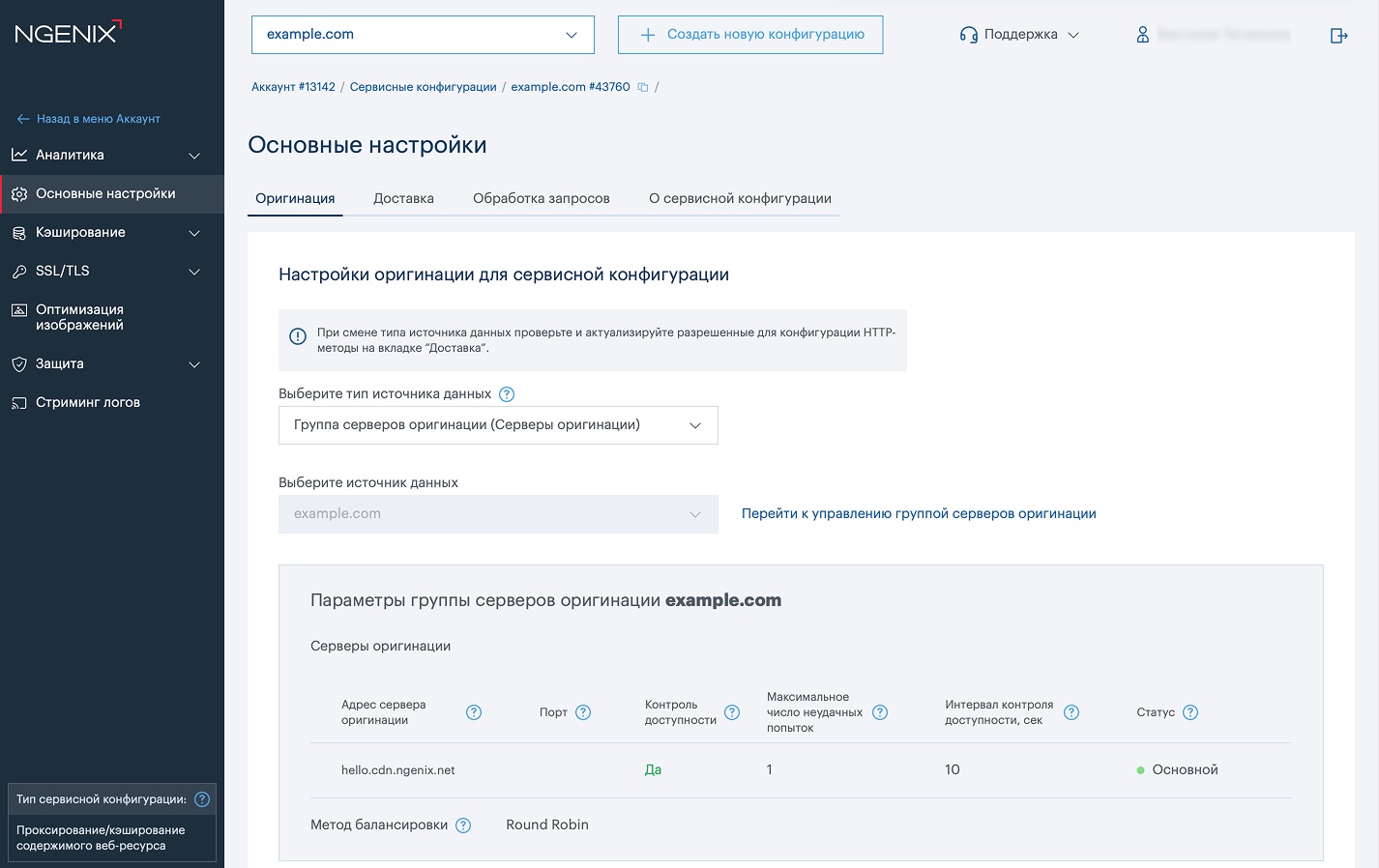Click help icon beside the Порт column
1379x868 pixels.
pos(583,712)
